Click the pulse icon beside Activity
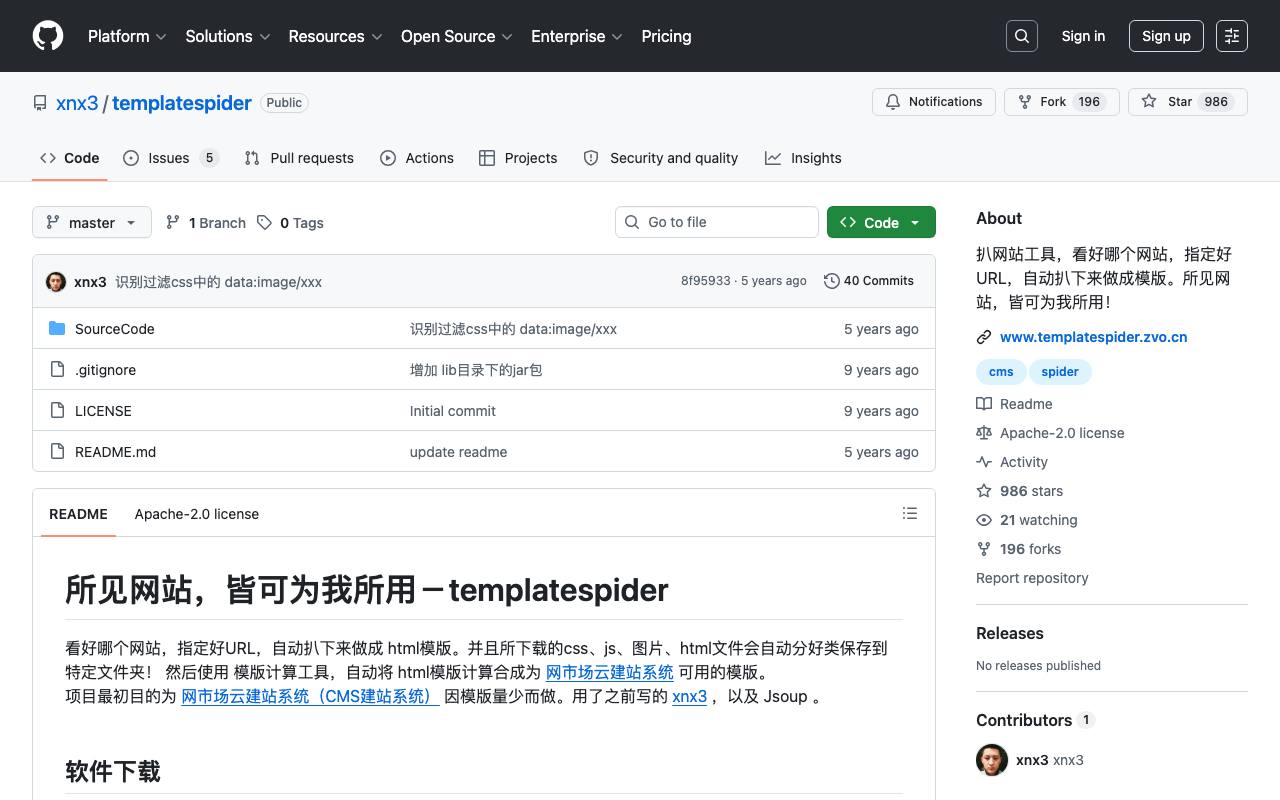Viewport: 1280px width, 800px height. [x=984, y=462]
